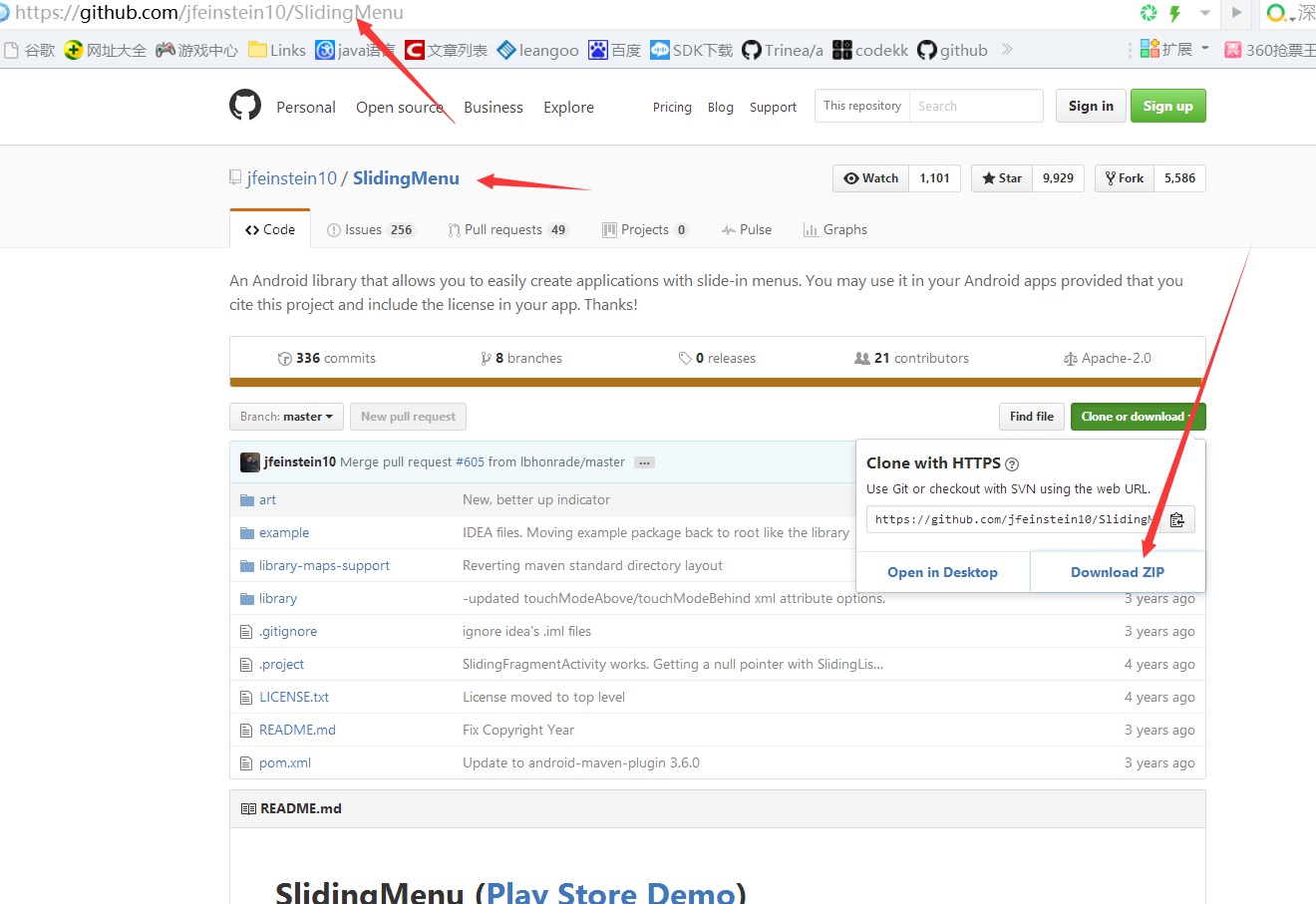1316x904 pixels.
Task: Click Download ZIP
Action: tap(1118, 572)
